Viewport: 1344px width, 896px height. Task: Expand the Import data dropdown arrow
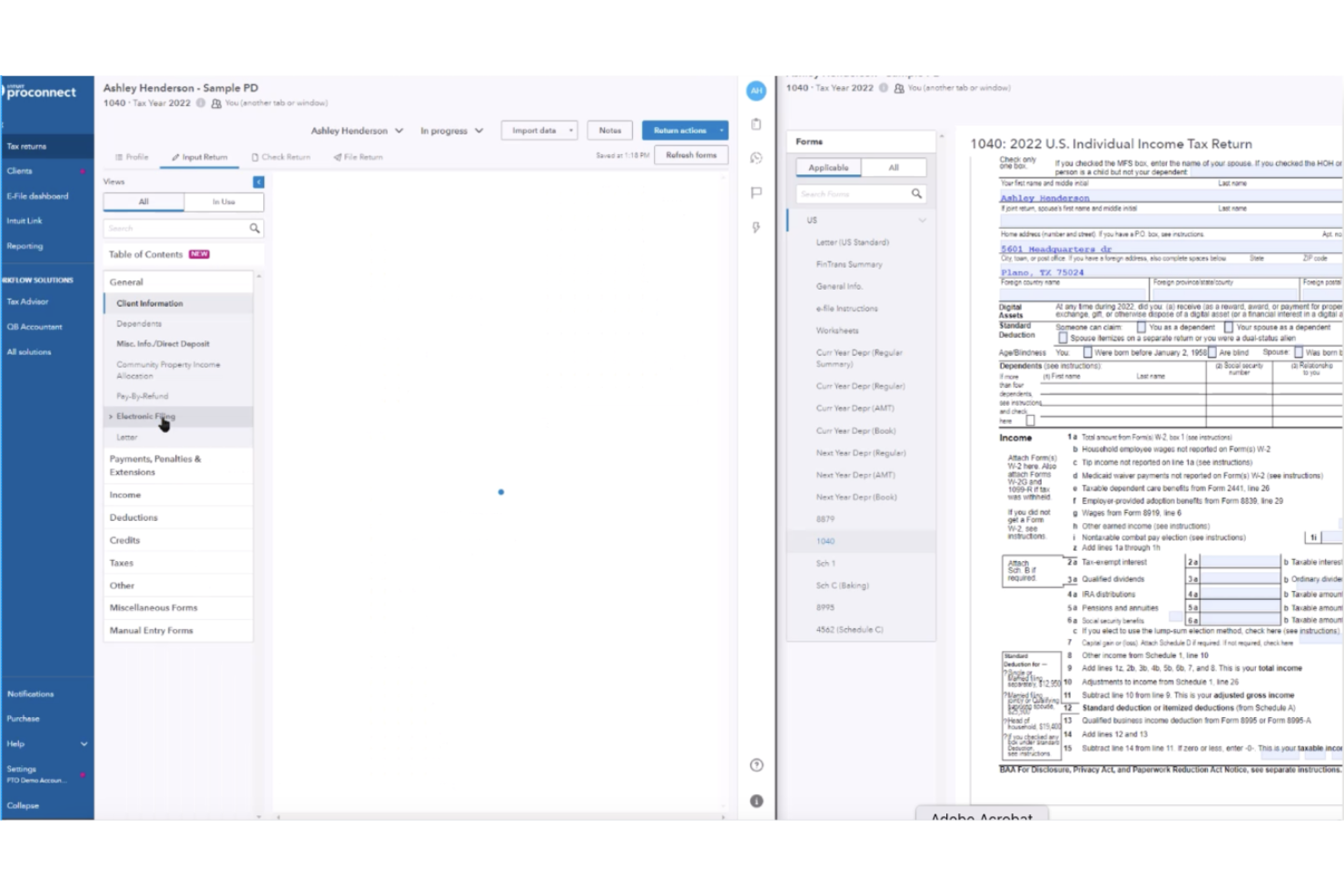tap(569, 130)
